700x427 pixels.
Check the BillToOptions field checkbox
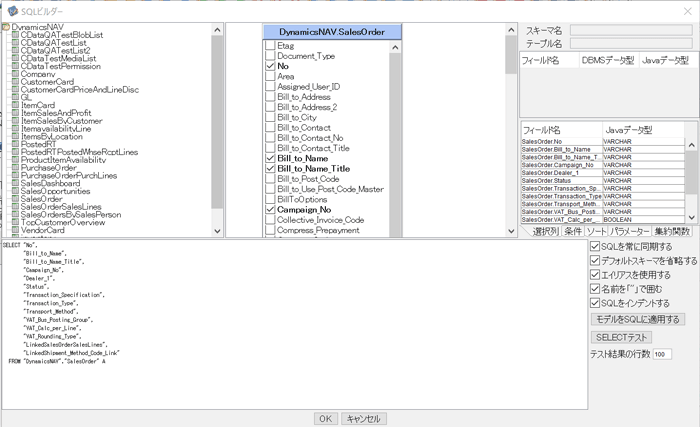click(270, 199)
